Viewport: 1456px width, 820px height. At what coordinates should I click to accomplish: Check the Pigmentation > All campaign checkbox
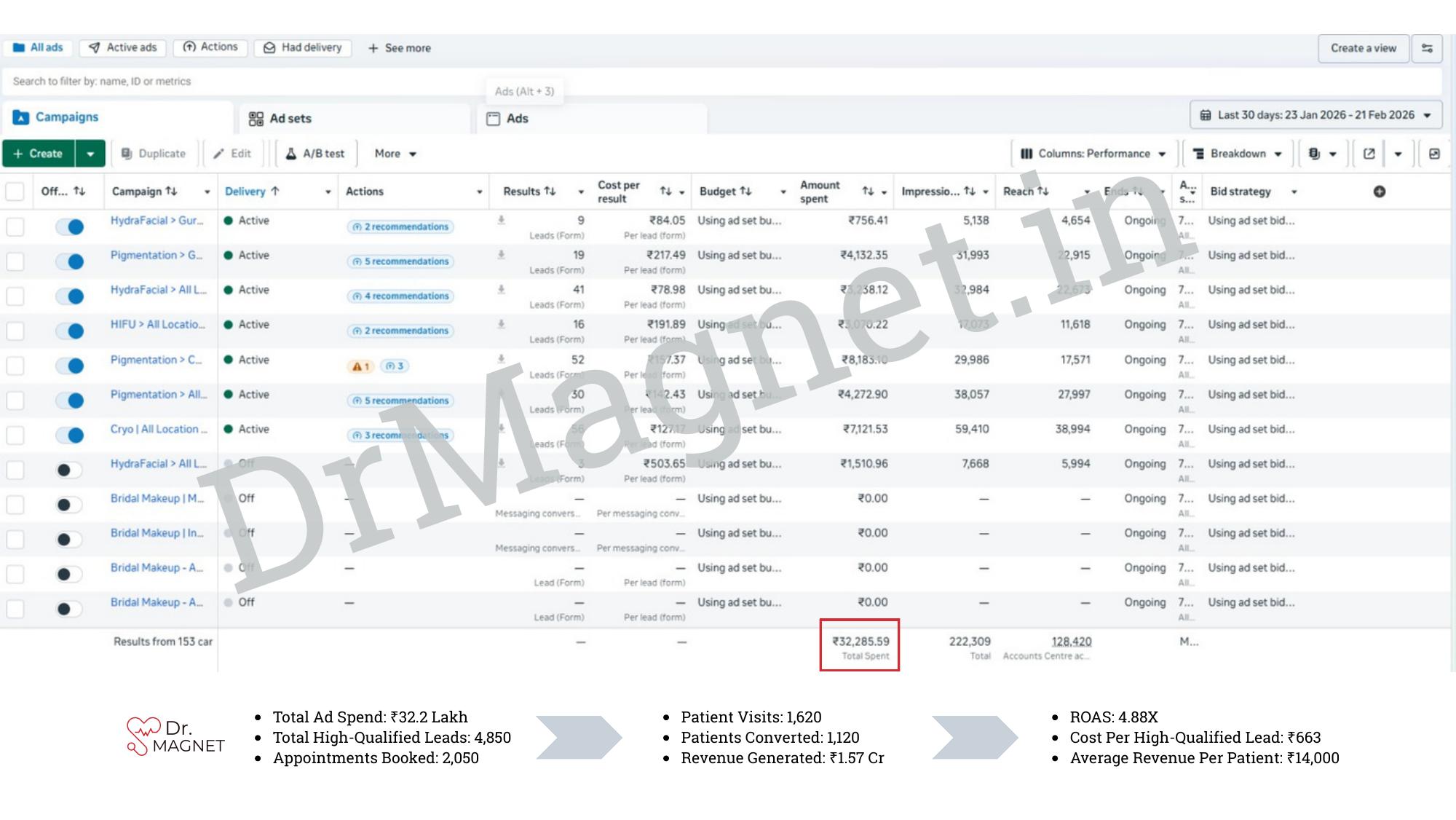(15, 401)
